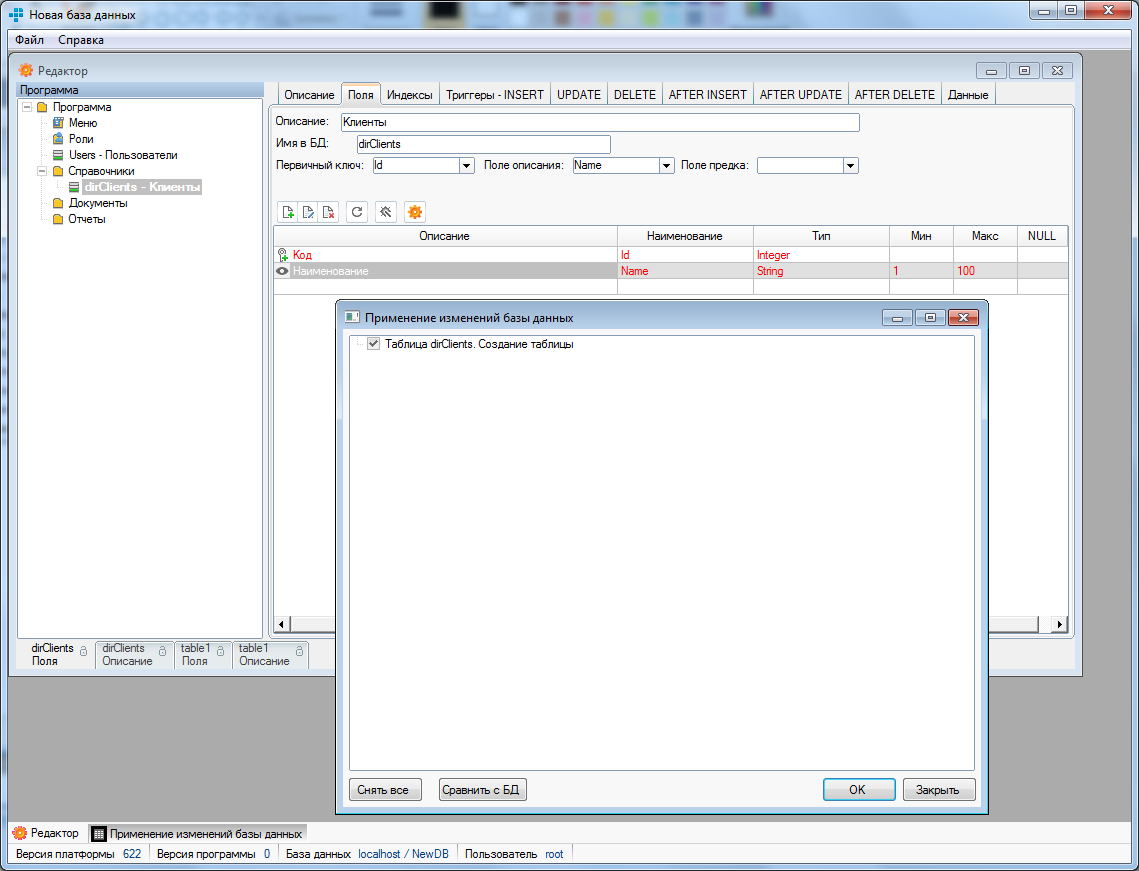Select the Роли item in program tree

pyautogui.click(x=81, y=139)
